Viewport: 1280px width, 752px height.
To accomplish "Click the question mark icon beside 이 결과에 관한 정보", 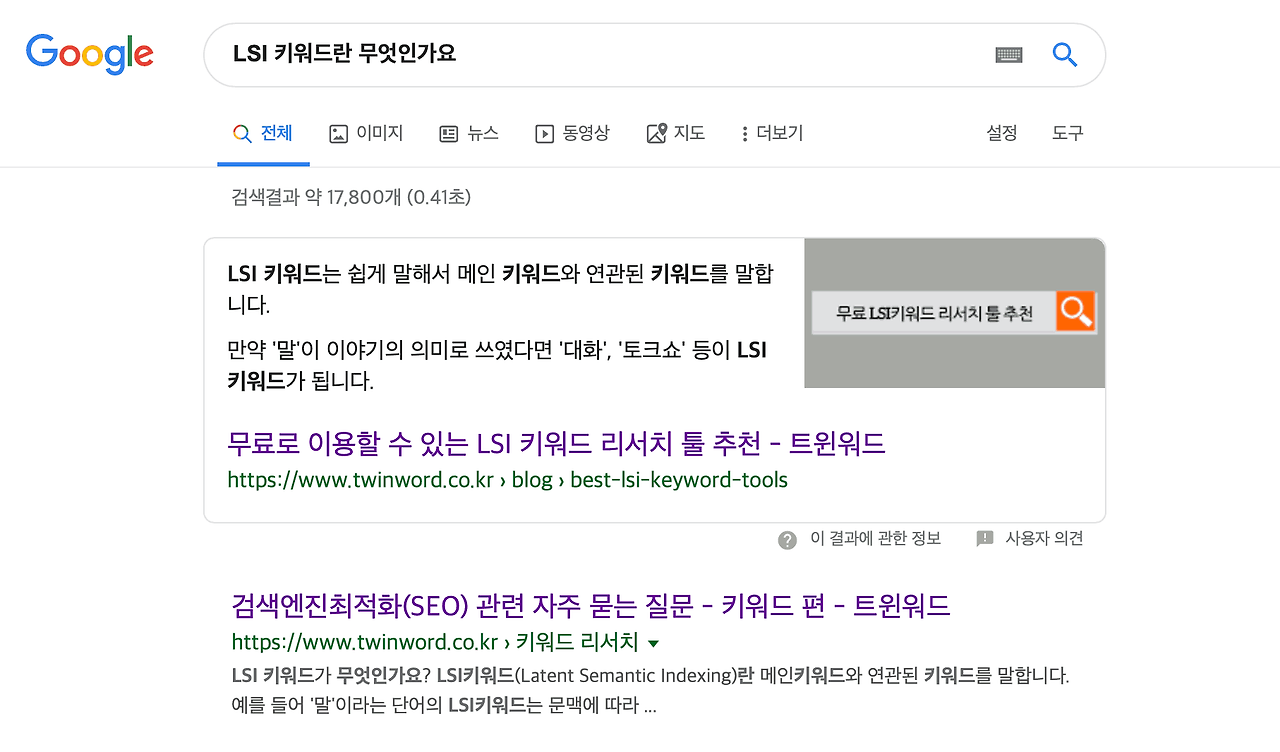I will pyautogui.click(x=788, y=540).
